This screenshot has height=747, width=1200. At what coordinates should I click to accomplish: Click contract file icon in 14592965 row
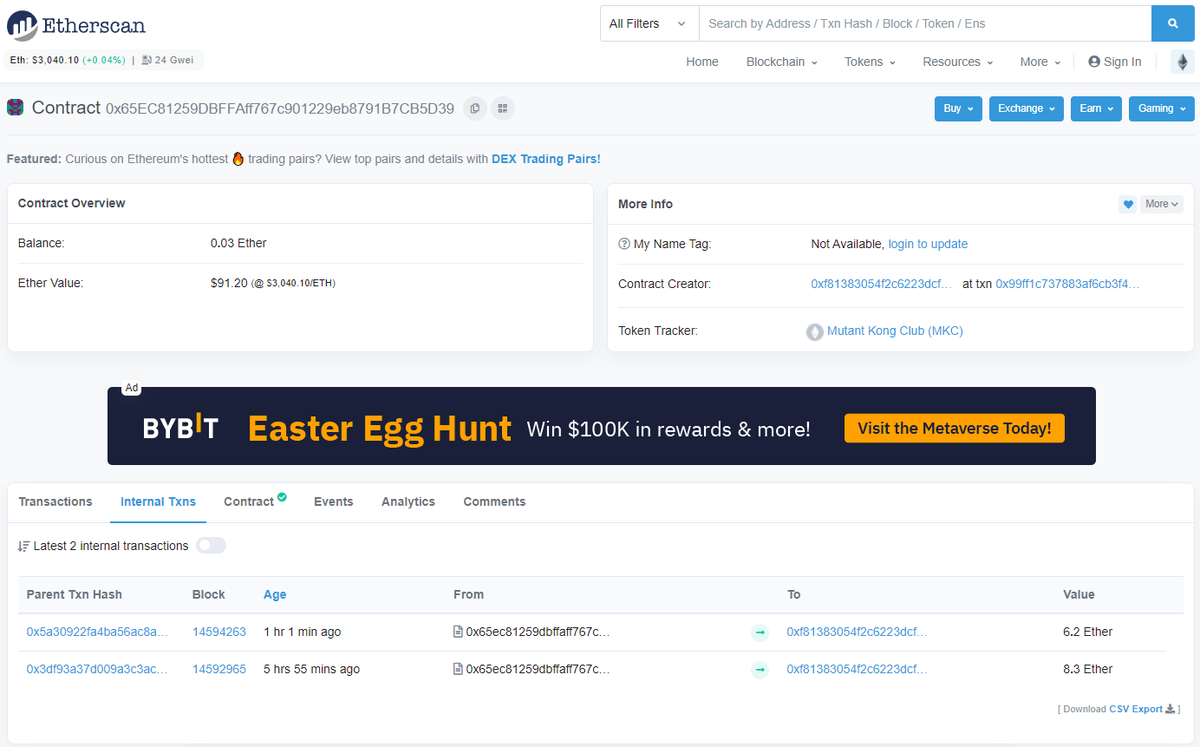(x=458, y=669)
